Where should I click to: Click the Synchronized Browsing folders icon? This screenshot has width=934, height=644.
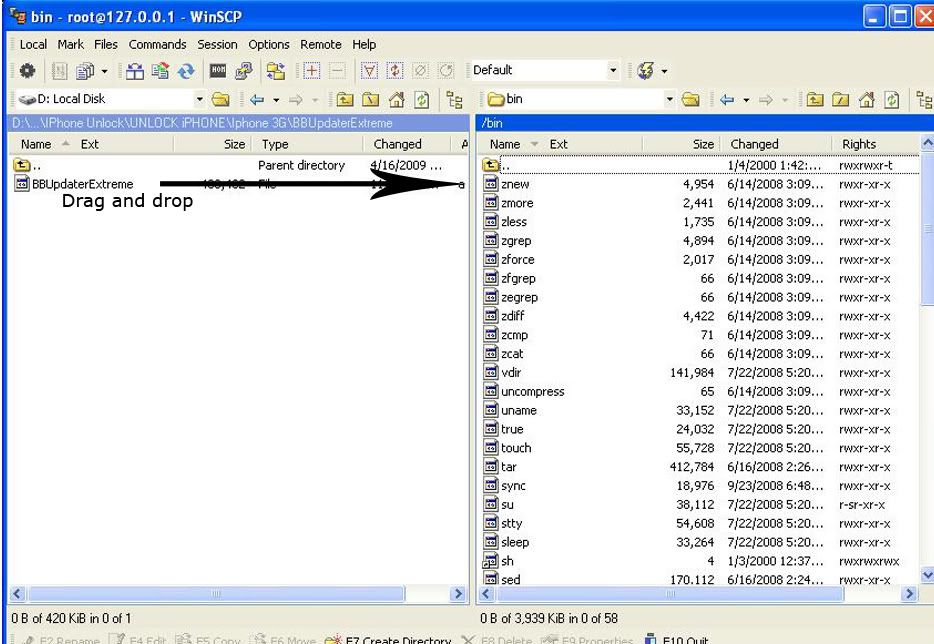(x=275, y=71)
